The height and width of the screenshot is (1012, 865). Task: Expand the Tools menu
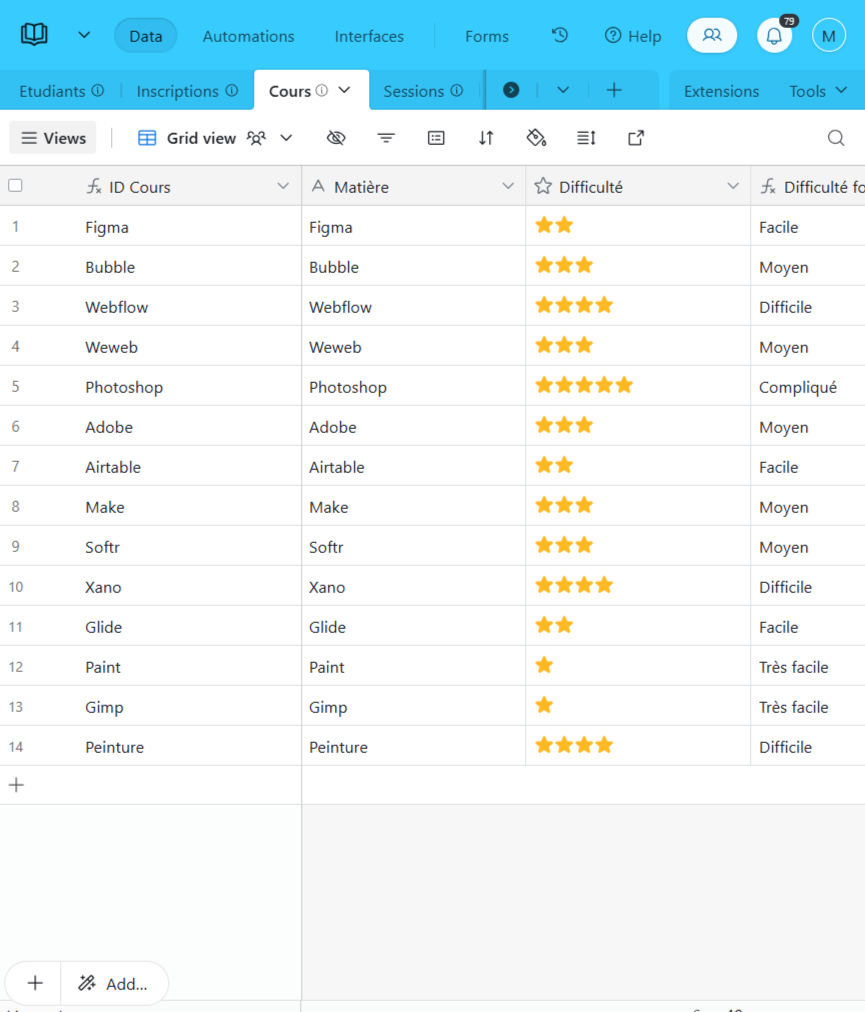(x=817, y=91)
